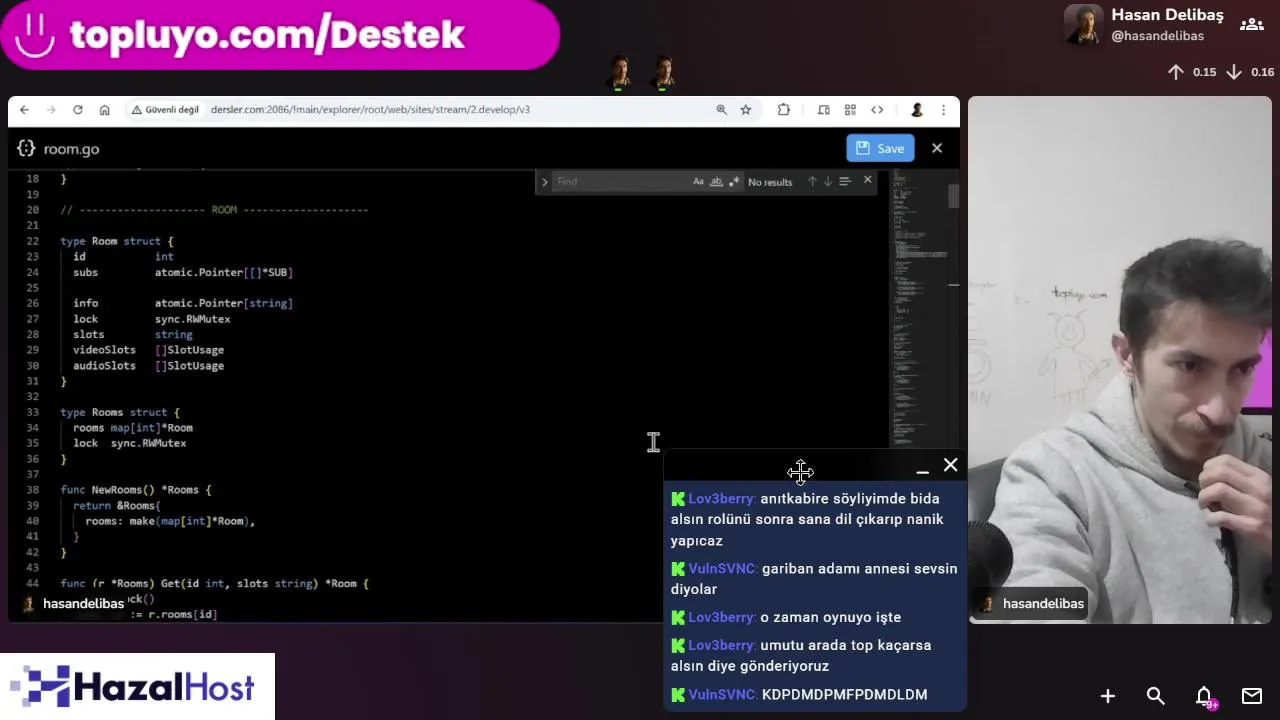Click VulnSVNC in the 'gariban adamı' message

coord(721,569)
